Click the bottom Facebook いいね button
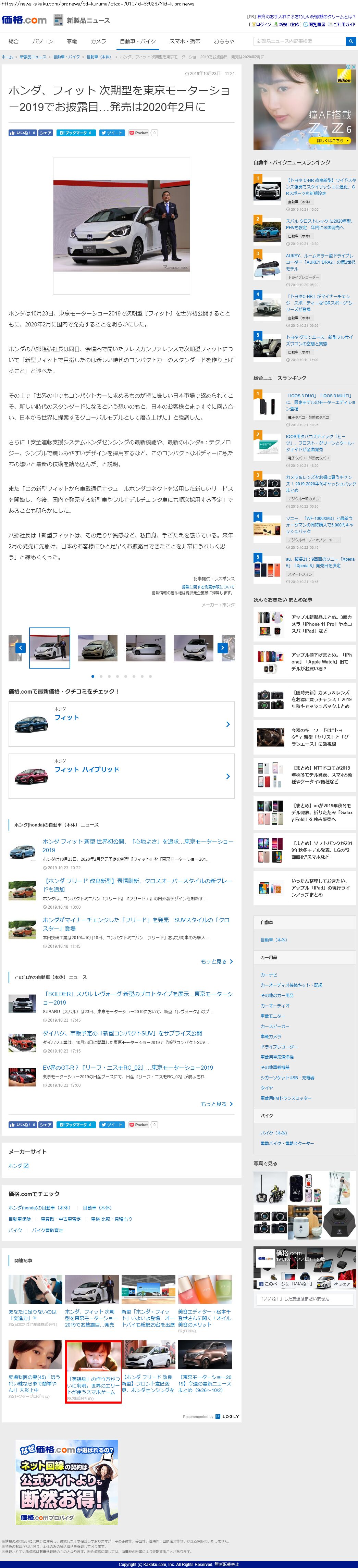Screen dimensions: 358x1568 pyautogui.click(x=23, y=1125)
